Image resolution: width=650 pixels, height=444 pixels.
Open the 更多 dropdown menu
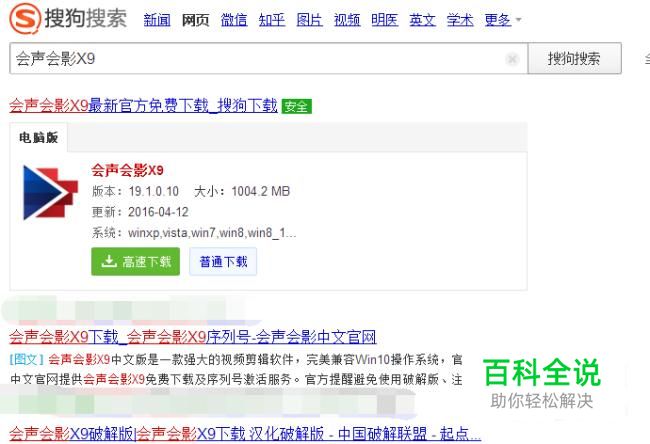[x=502, y=19]
